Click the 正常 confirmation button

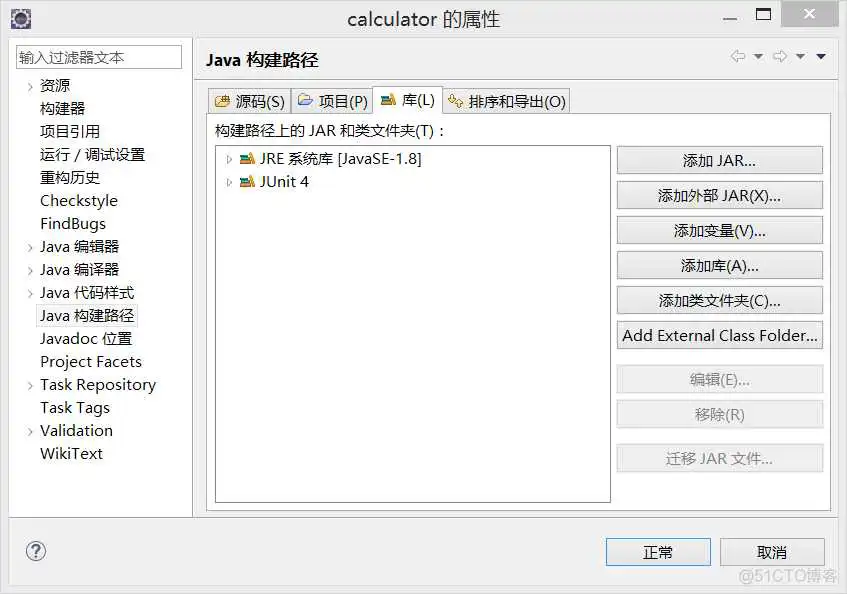pyautogui.click(x=657, y=551)
